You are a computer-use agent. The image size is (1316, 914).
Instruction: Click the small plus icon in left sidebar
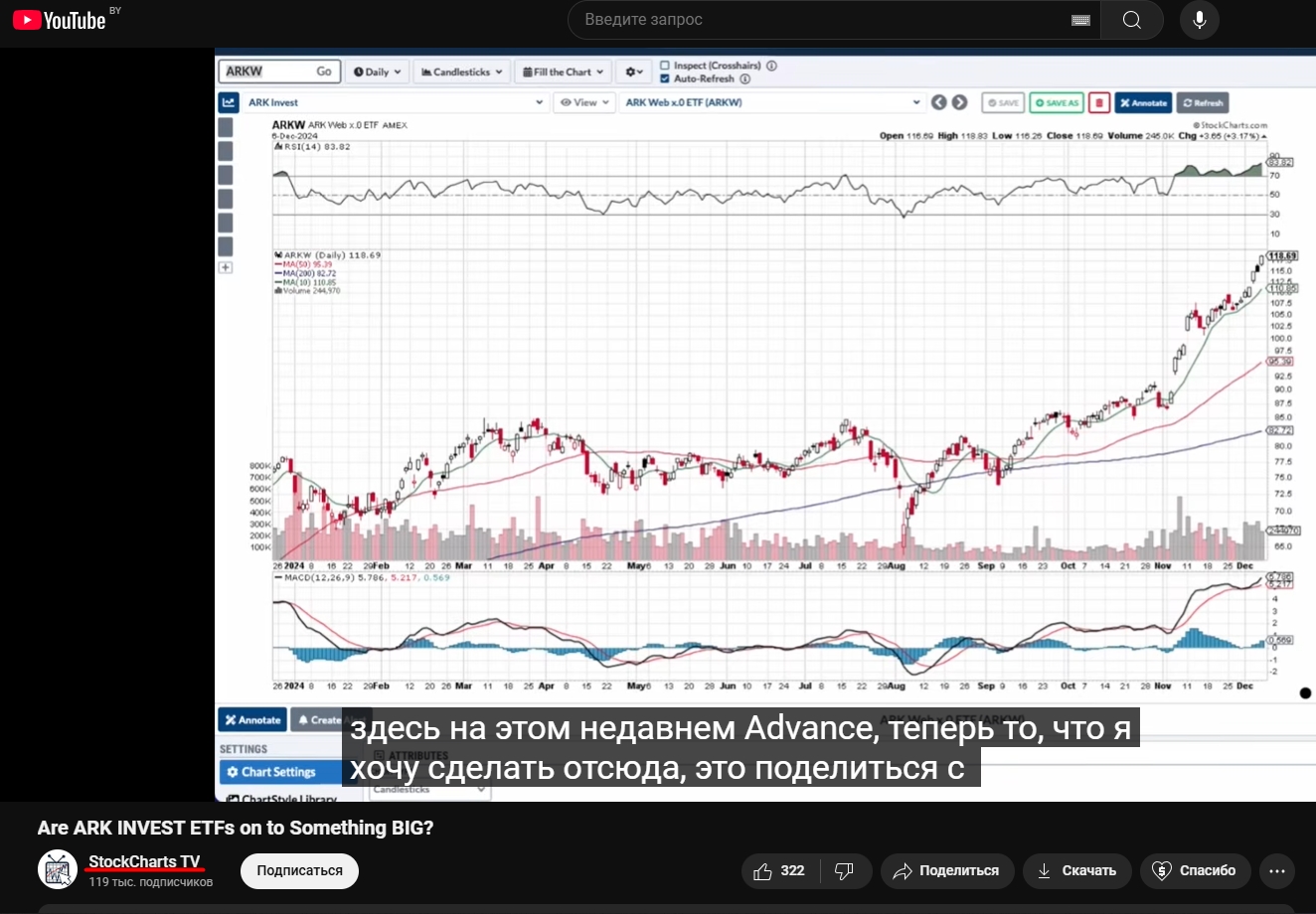coord(226,267)
